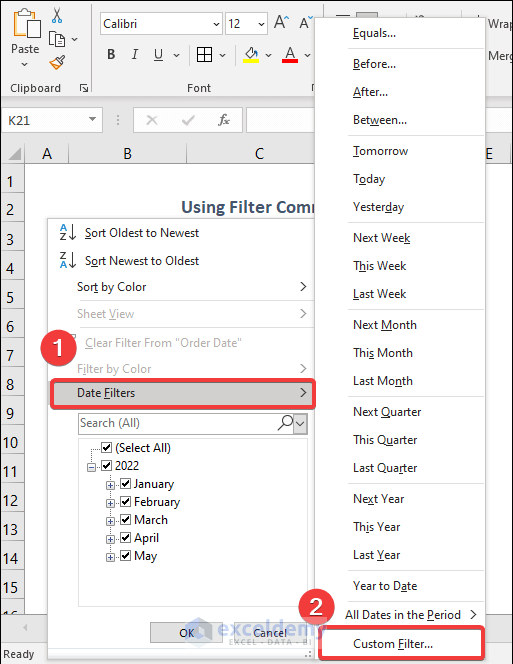Choose Sort Newest to Oldest
The width and height of the screenshot is (513, 664).
[x=181, y=260]
